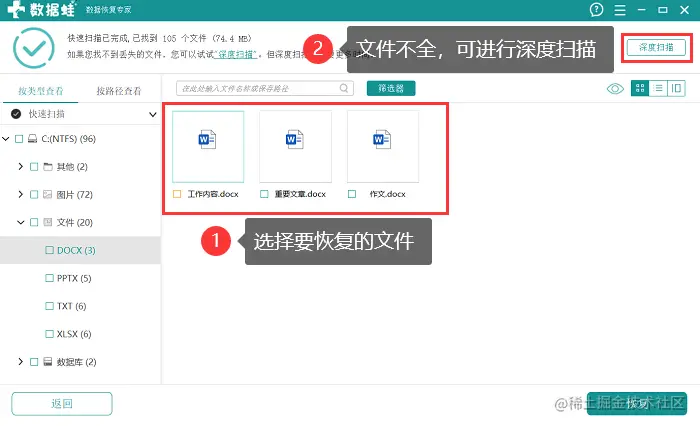Image resolution: width=700 pixels, height=426 pixels.
Task: Select the 作文.docx thumbnail
Action: click(383, 146)
